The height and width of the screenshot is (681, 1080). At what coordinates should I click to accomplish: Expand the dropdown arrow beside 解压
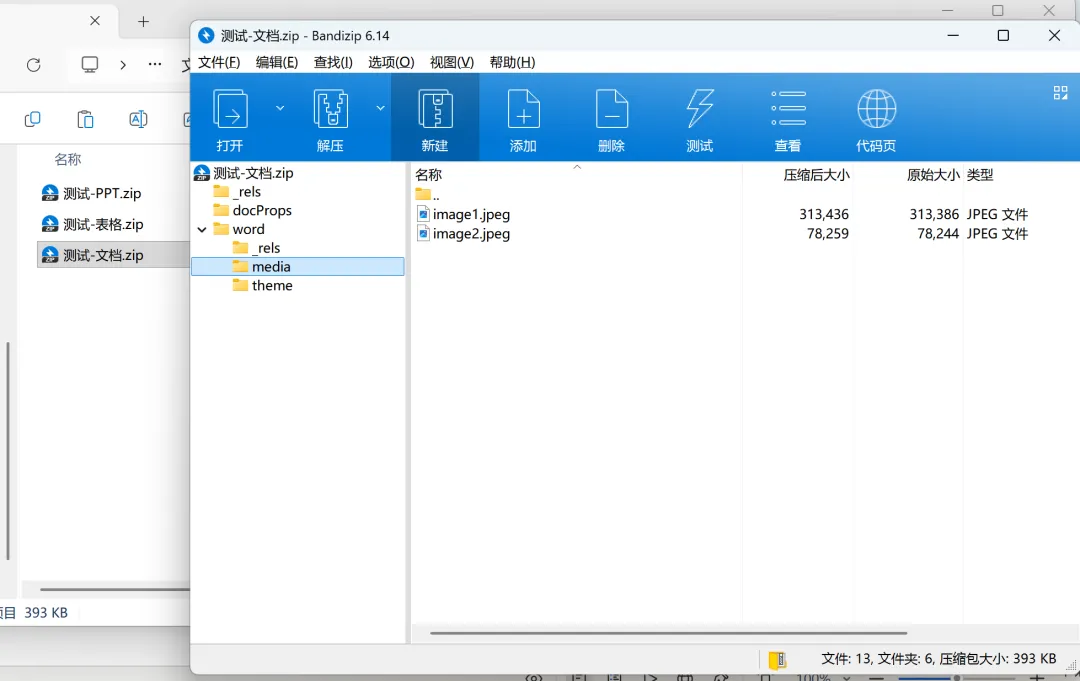[380, 108]
